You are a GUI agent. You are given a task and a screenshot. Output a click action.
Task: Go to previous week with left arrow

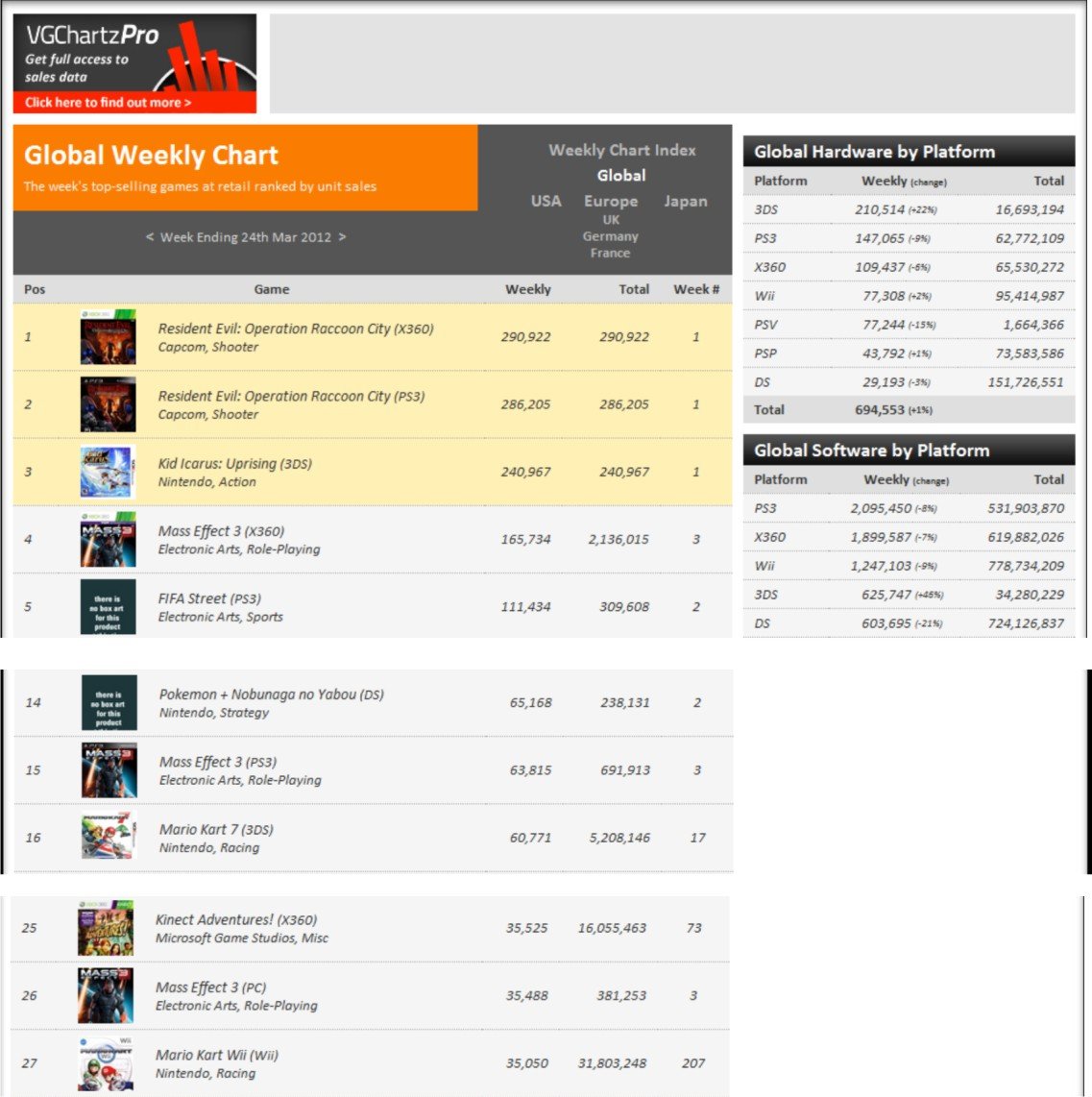149,236
